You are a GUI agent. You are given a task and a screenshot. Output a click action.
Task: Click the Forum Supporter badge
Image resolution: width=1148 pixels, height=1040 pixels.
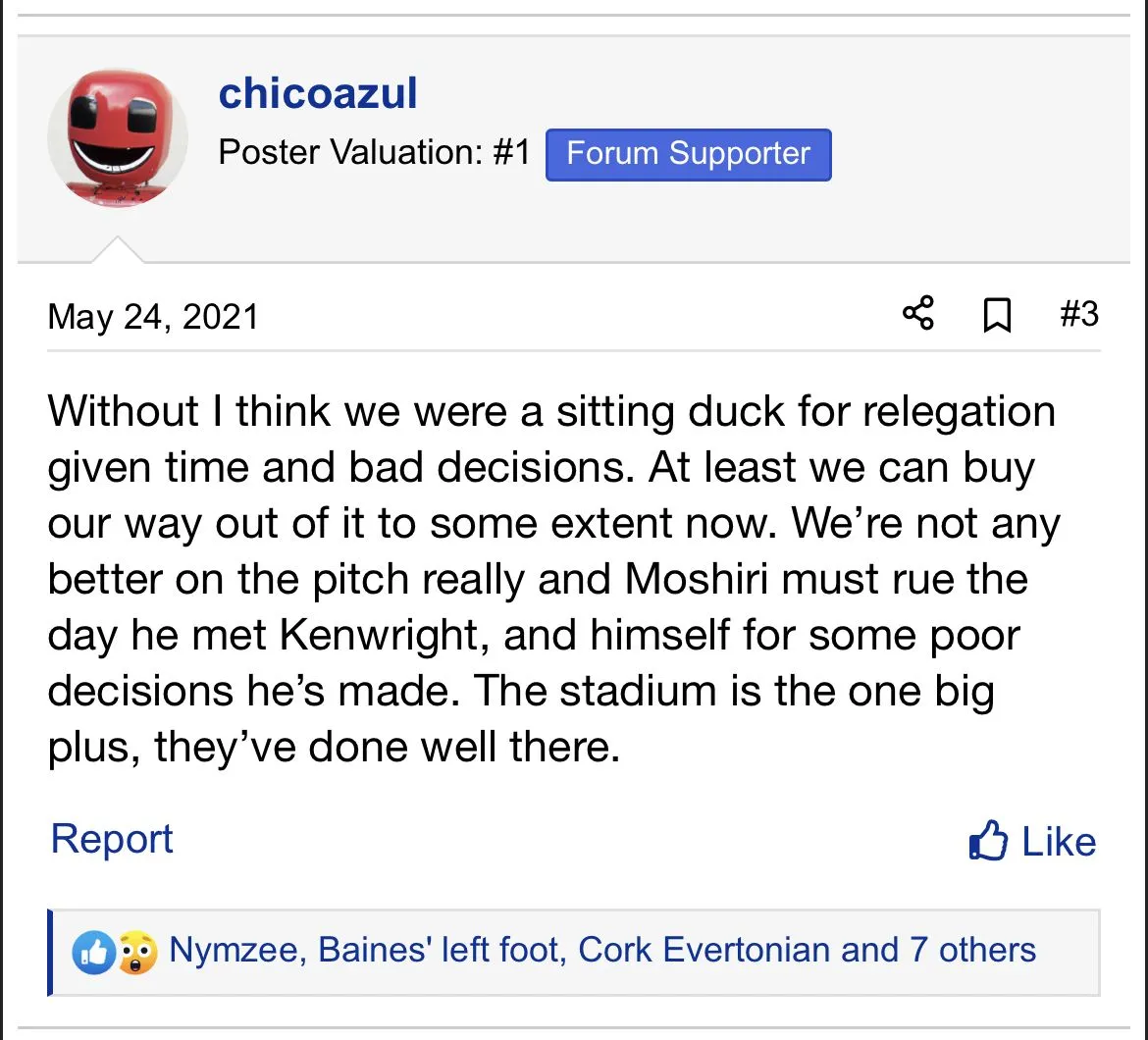coord(688,154)
